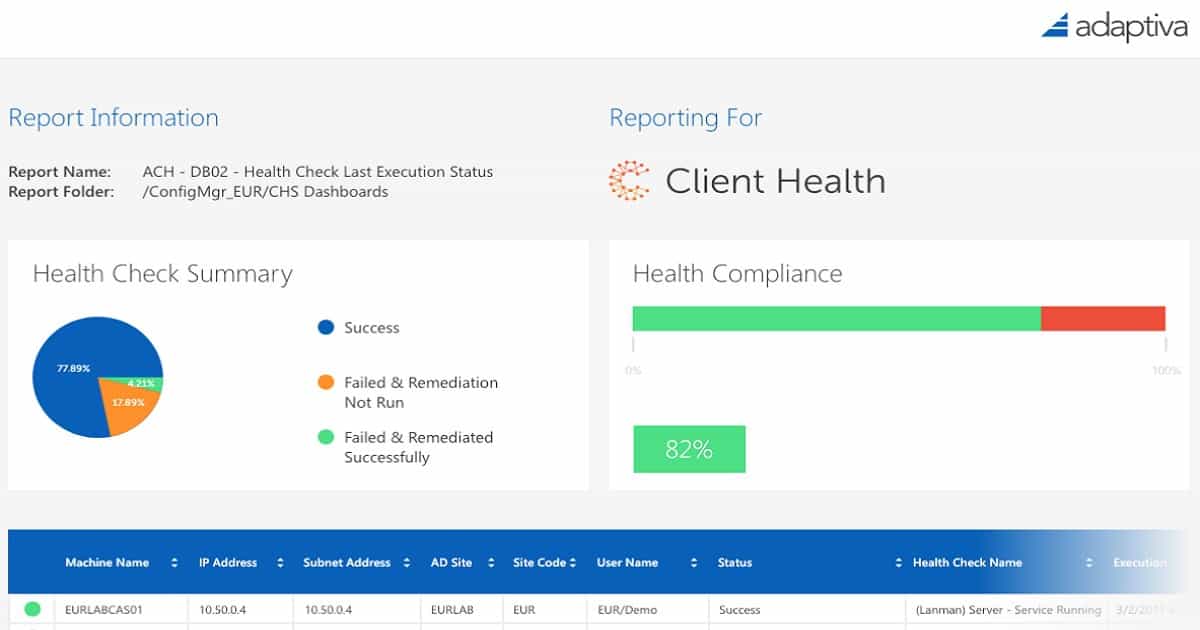Click the Execution column header
This screenshot has width=1200, height=630.
(x=1140, y=563)
